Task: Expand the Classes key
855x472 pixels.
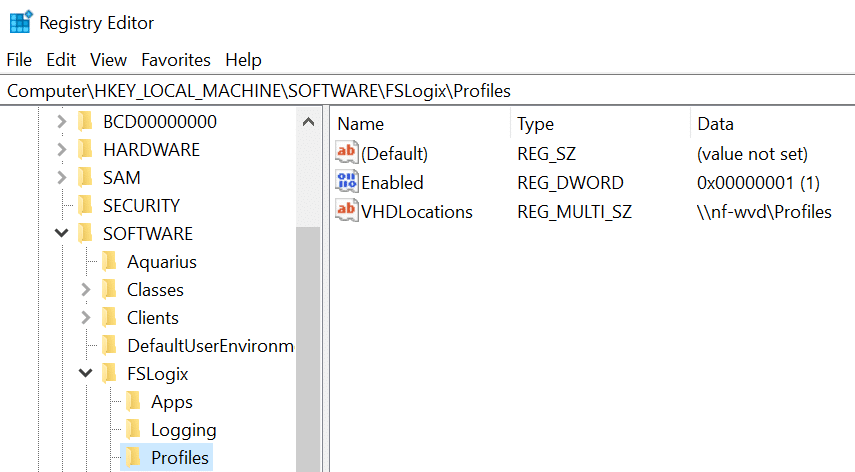Action: point(86,289)
